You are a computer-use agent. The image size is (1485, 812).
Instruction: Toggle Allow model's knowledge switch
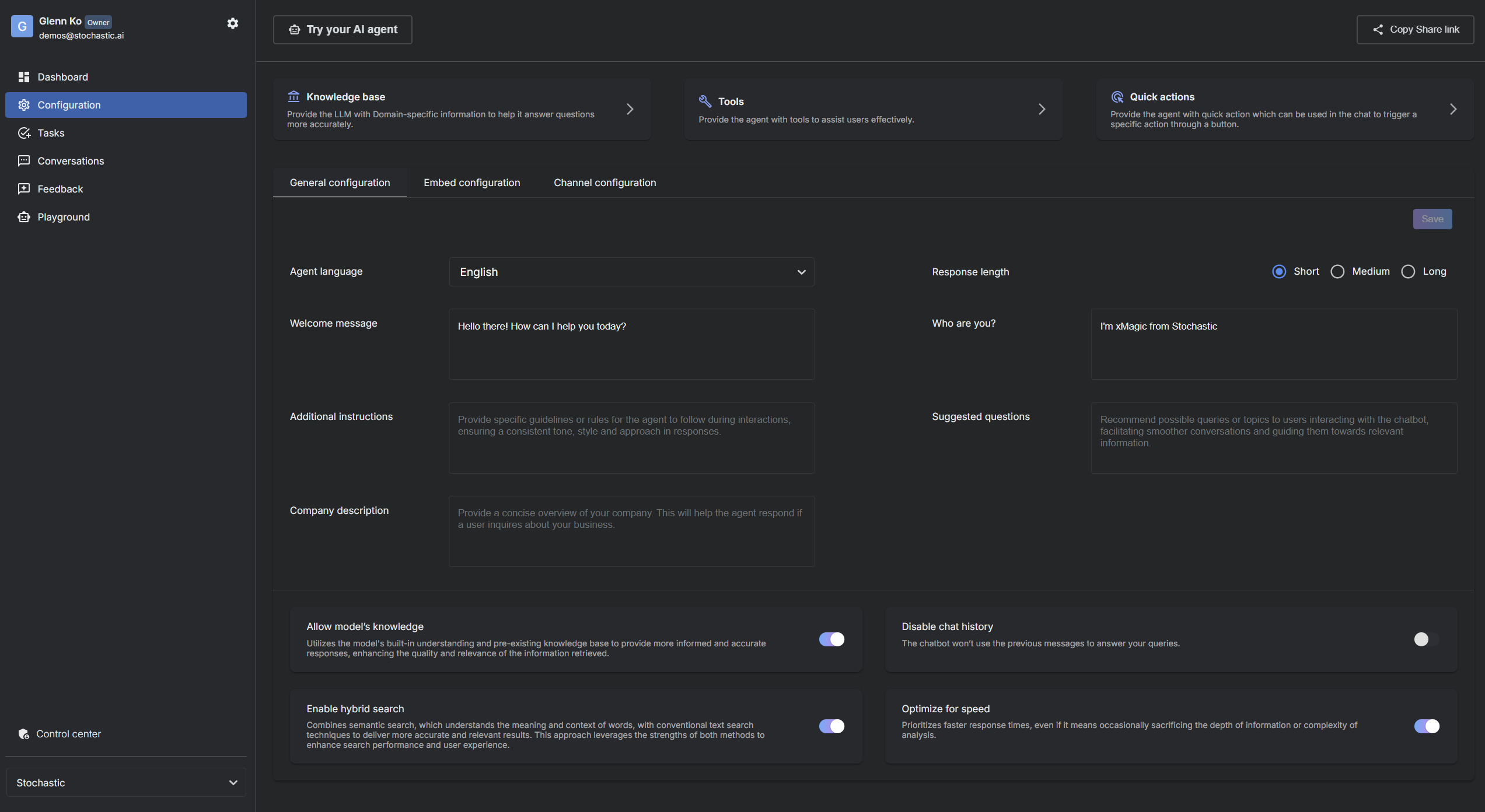(x=831, y=639)
